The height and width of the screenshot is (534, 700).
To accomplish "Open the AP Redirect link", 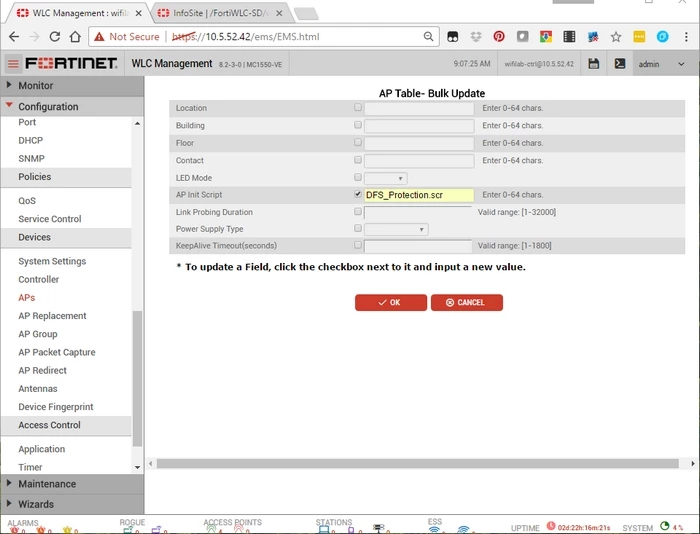I will point(42,370).
